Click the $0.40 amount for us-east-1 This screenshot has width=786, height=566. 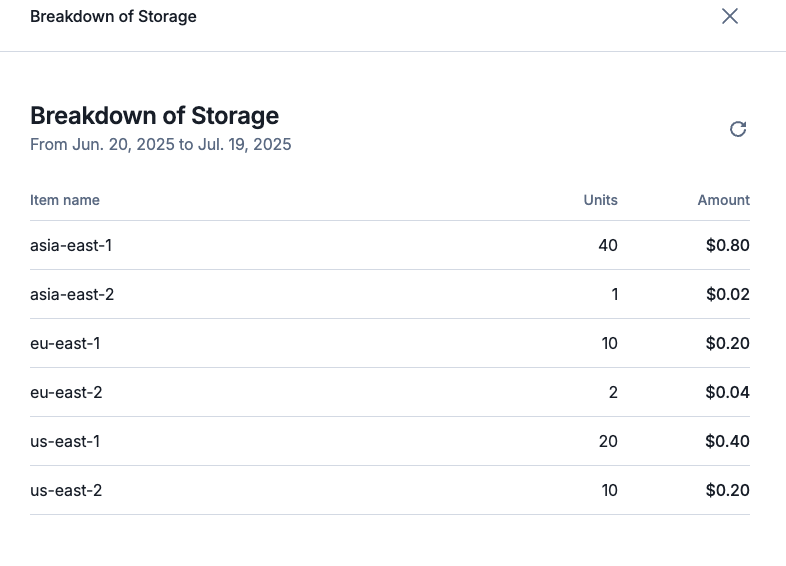click(x=727, y=441)
